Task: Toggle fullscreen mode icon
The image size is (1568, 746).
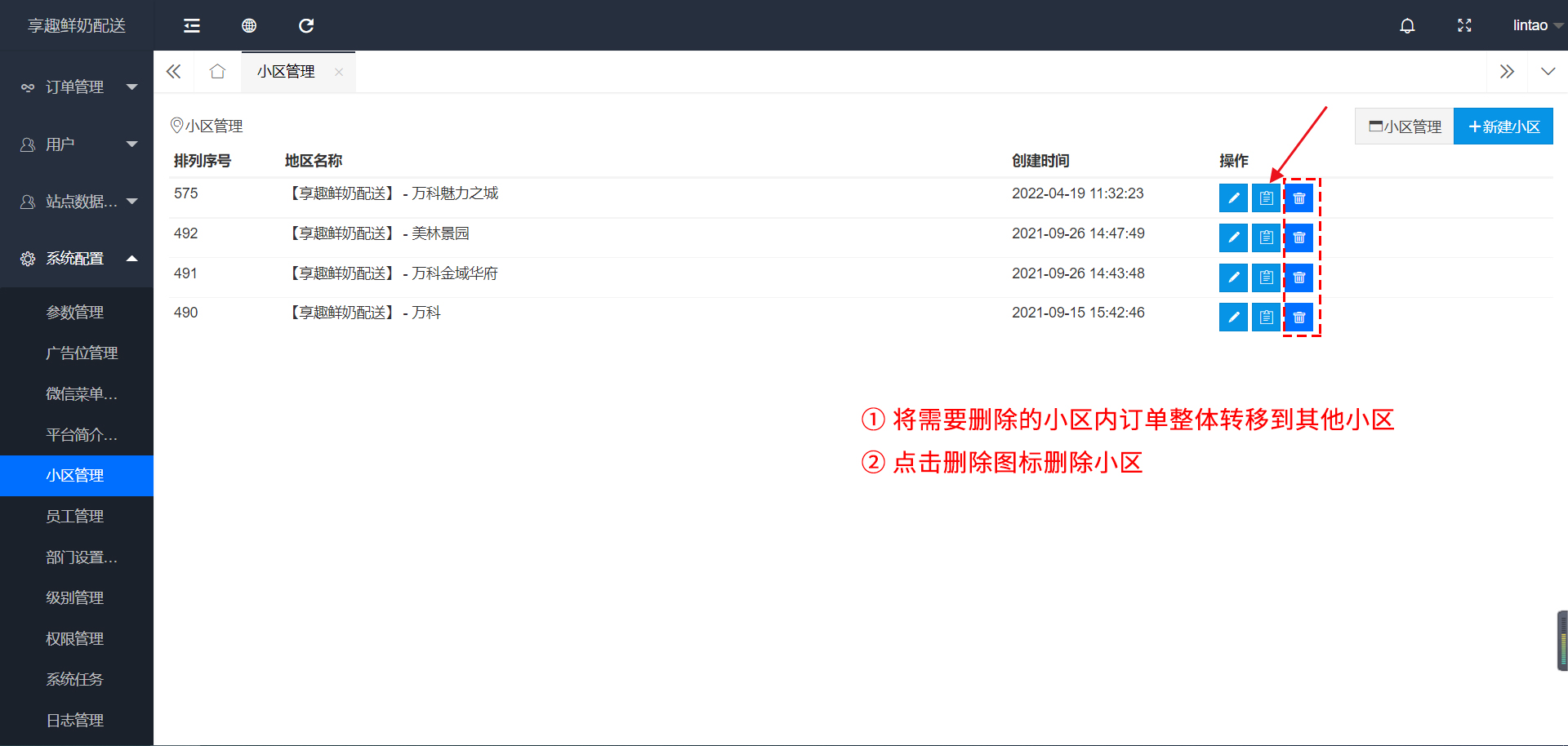Action: 1464,26
